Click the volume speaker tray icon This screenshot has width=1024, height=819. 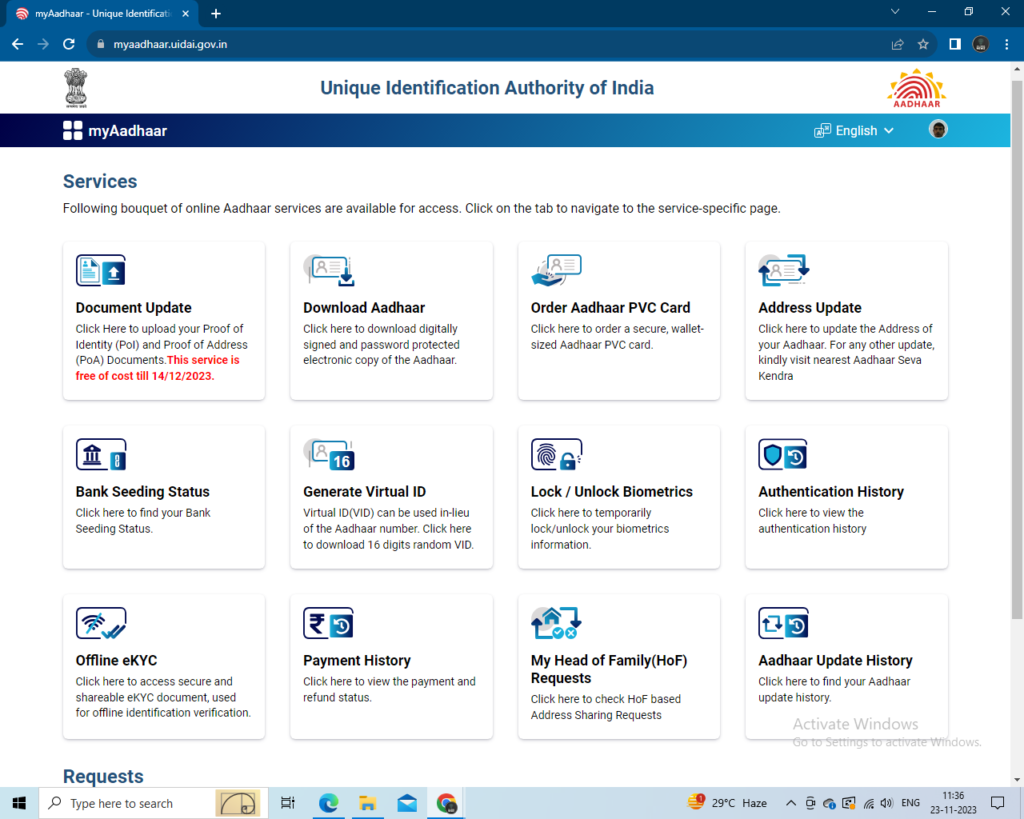[886, 803]
